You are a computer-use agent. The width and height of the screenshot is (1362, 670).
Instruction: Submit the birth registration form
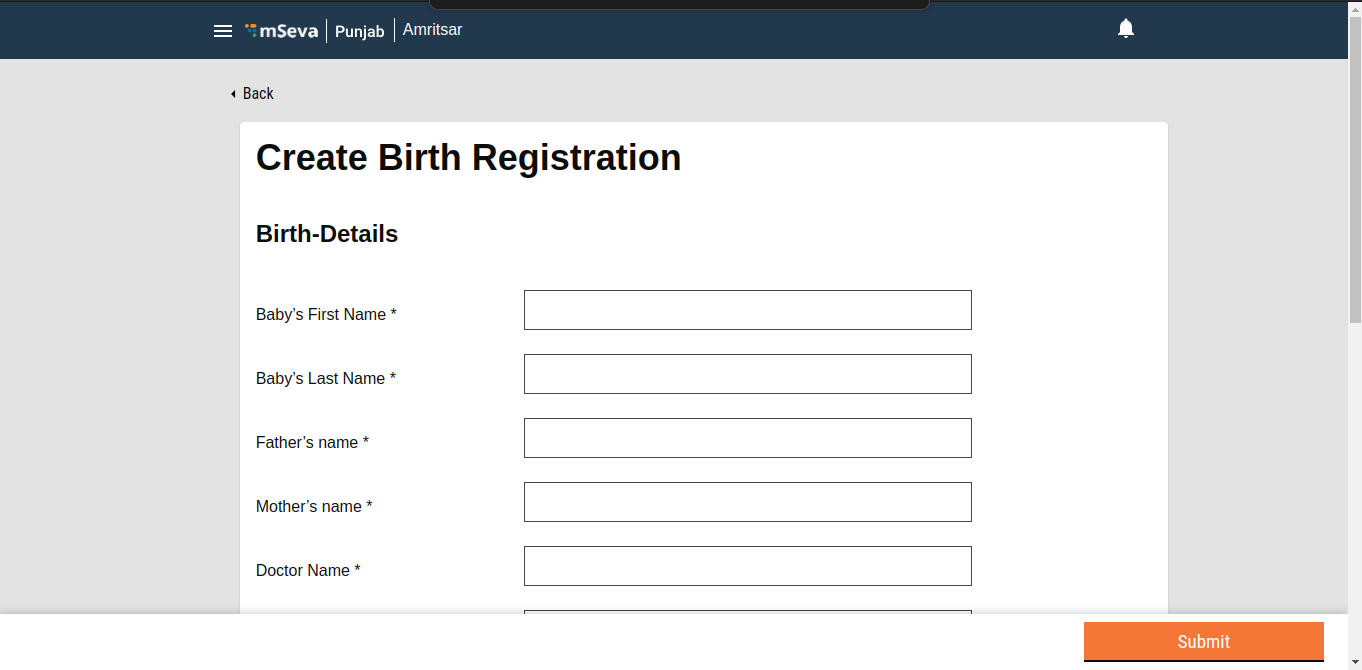(1203, 642)
